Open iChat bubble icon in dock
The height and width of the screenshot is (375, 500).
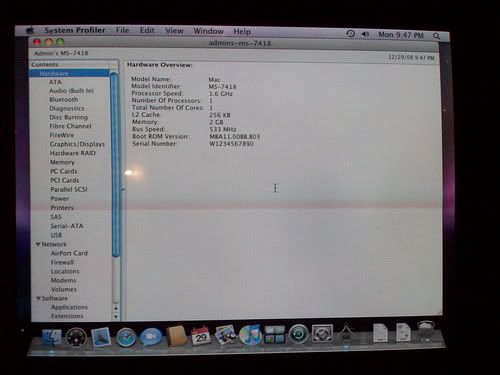150,336
